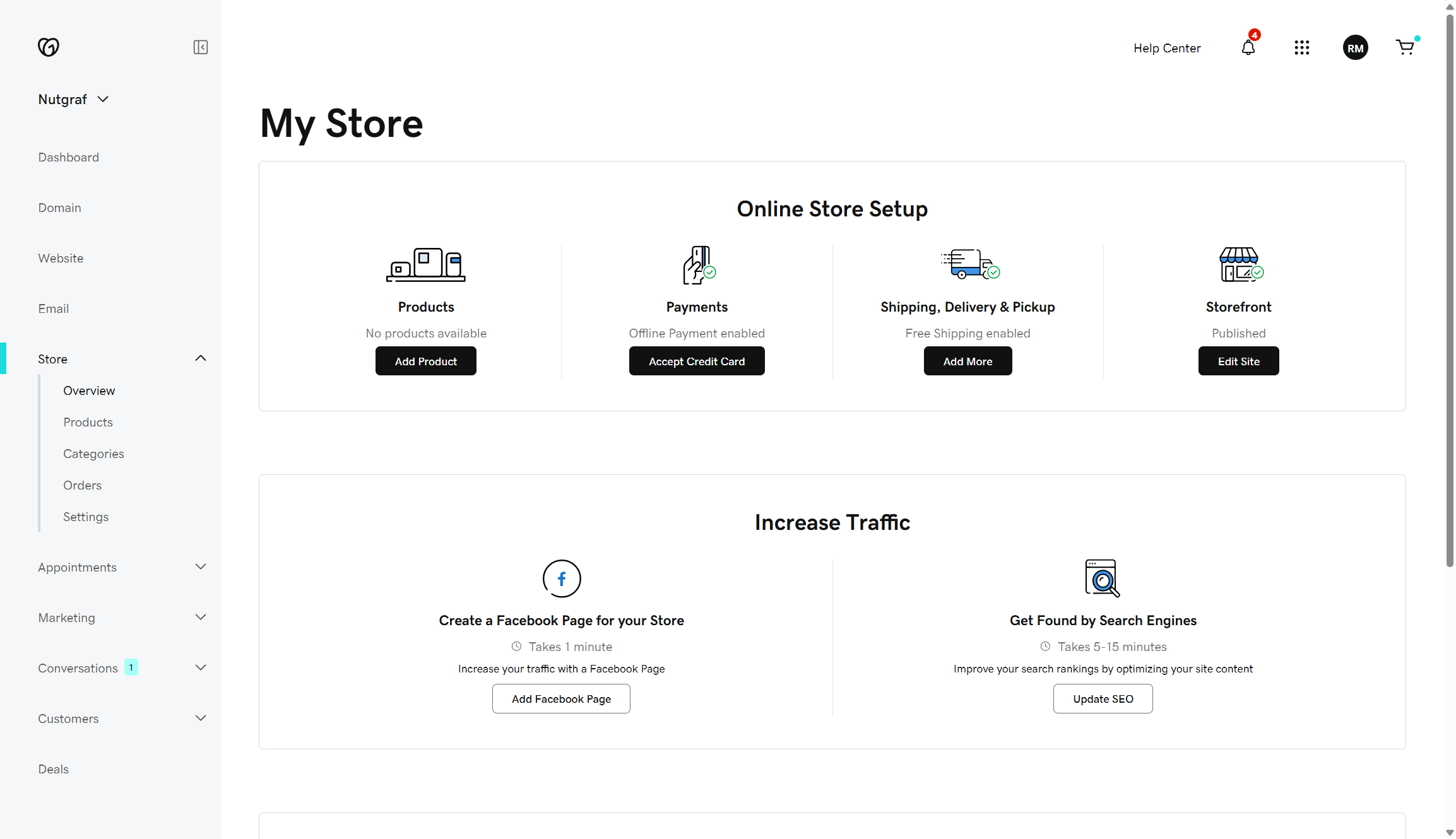This screenshot has height=839, width=1456.
Task: Click the shipping truck icon
Action: 968,264
